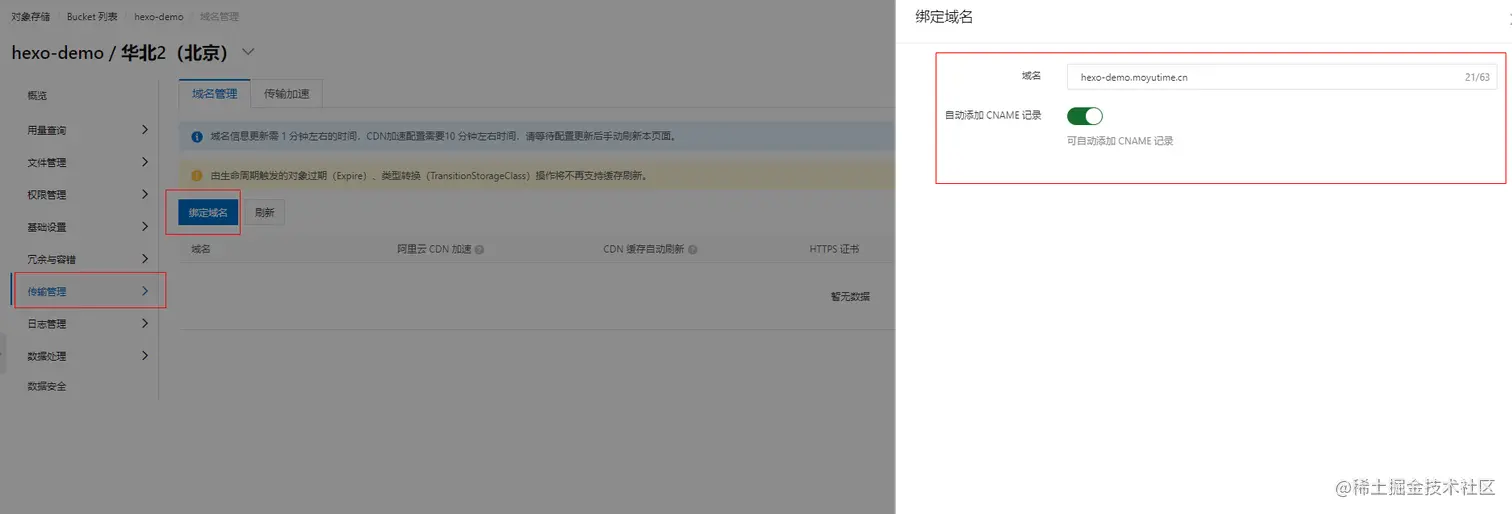Click the 暂无数据 empty-table text
Screen dimensions: 1512x514
pyautogui.click(x=850, y=297)
